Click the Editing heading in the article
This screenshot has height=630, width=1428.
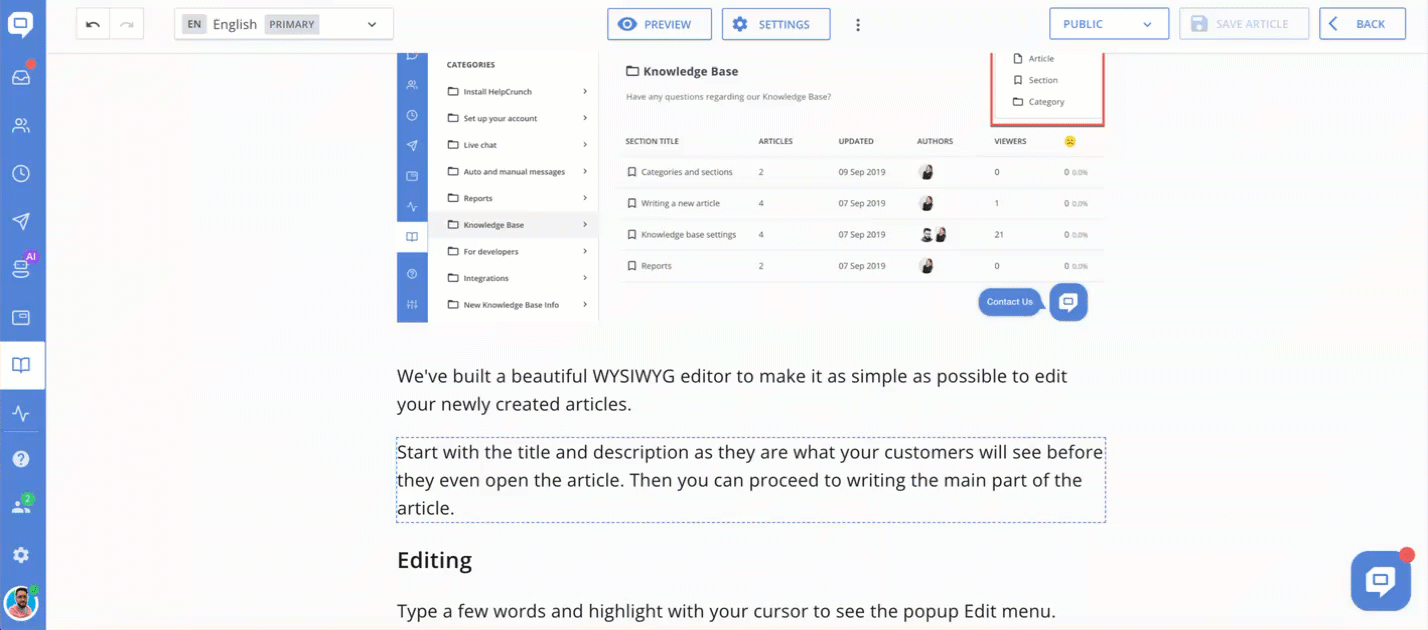pos(434,560)
